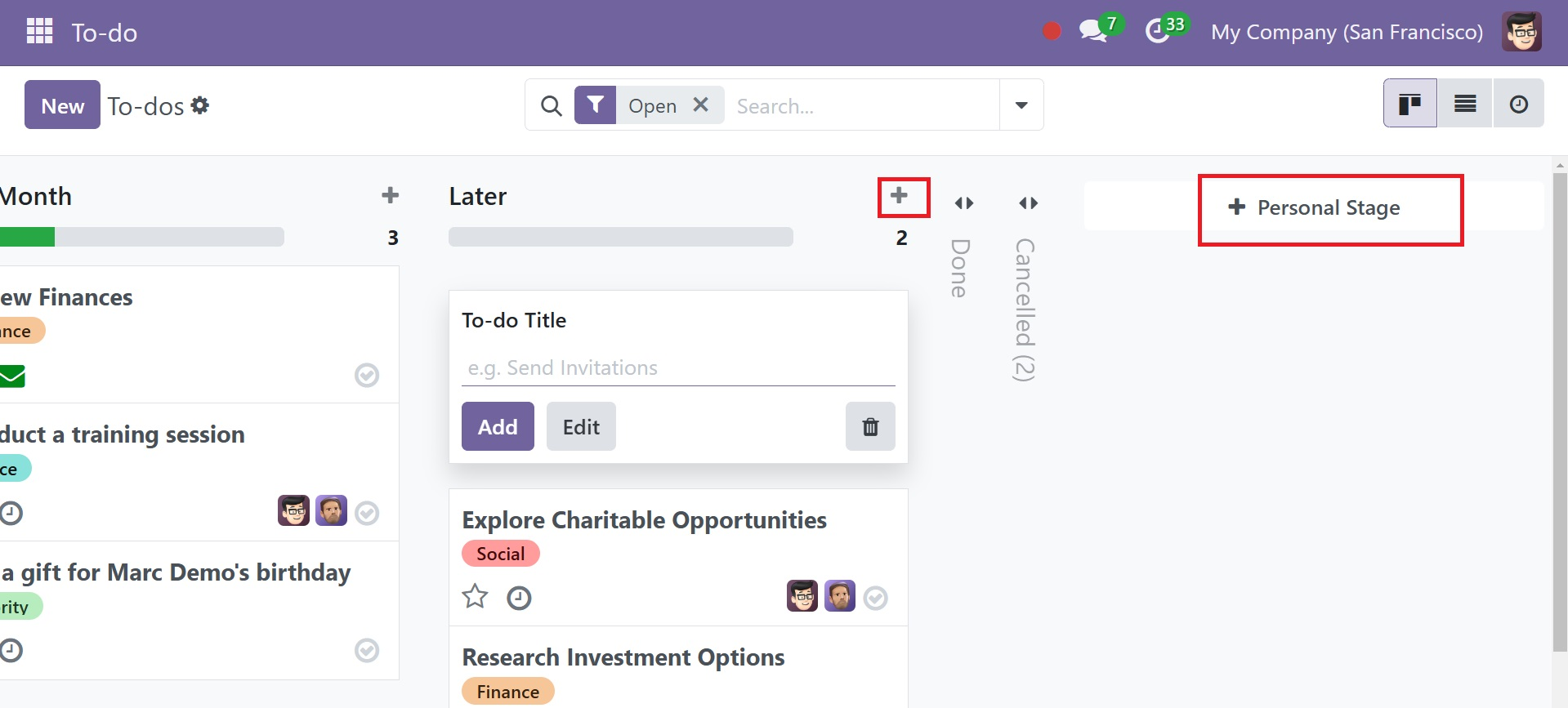
Task: Open the My Company (San Francisco) menu
Action: click(1347, 32)
